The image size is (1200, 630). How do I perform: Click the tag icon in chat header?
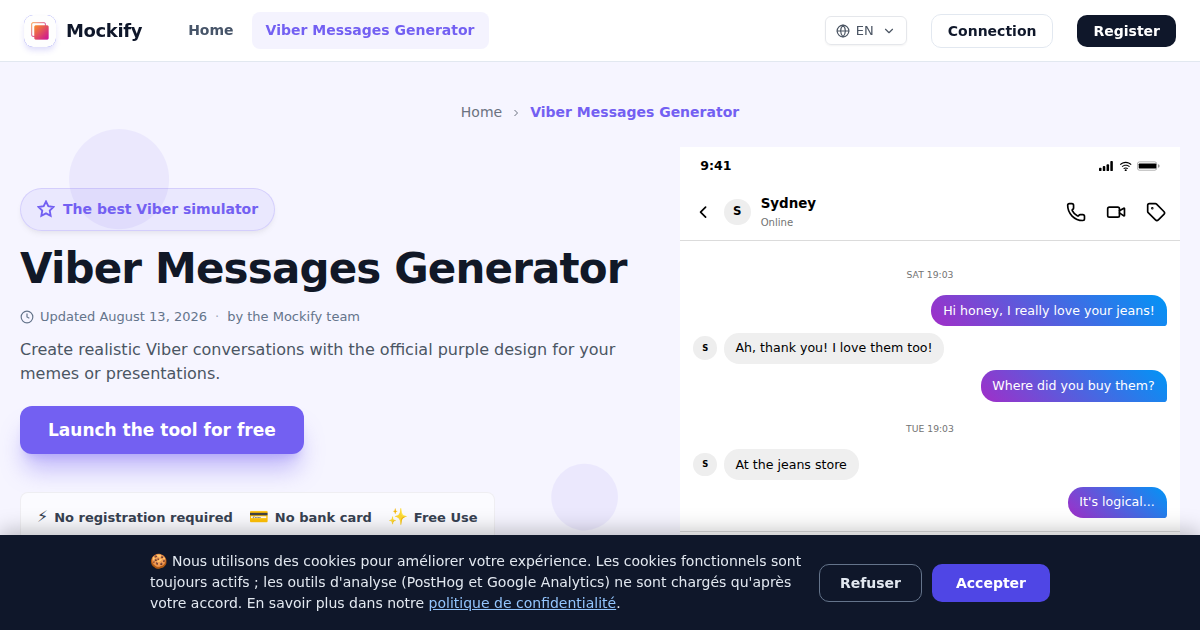(1156, 212)
